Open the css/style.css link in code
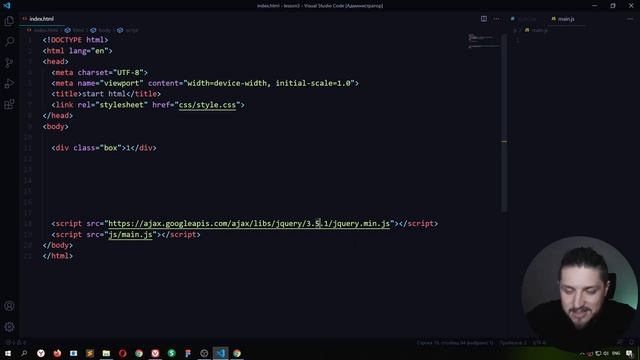Image resolution: width=640 pixels, height=360 pixels. pyautogui.click(x=207, y=105)
